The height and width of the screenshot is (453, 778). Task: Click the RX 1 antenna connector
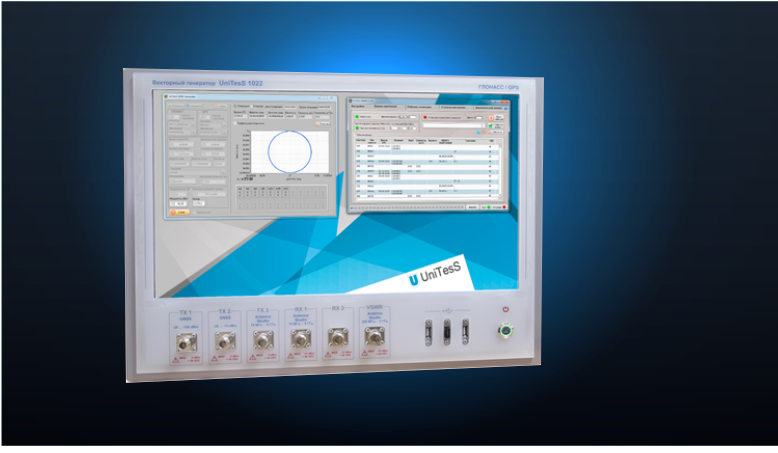[x=299, y=341]
